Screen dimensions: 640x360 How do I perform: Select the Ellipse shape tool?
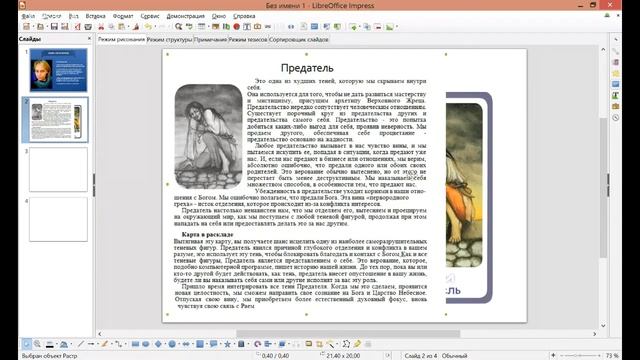(146, 344)
